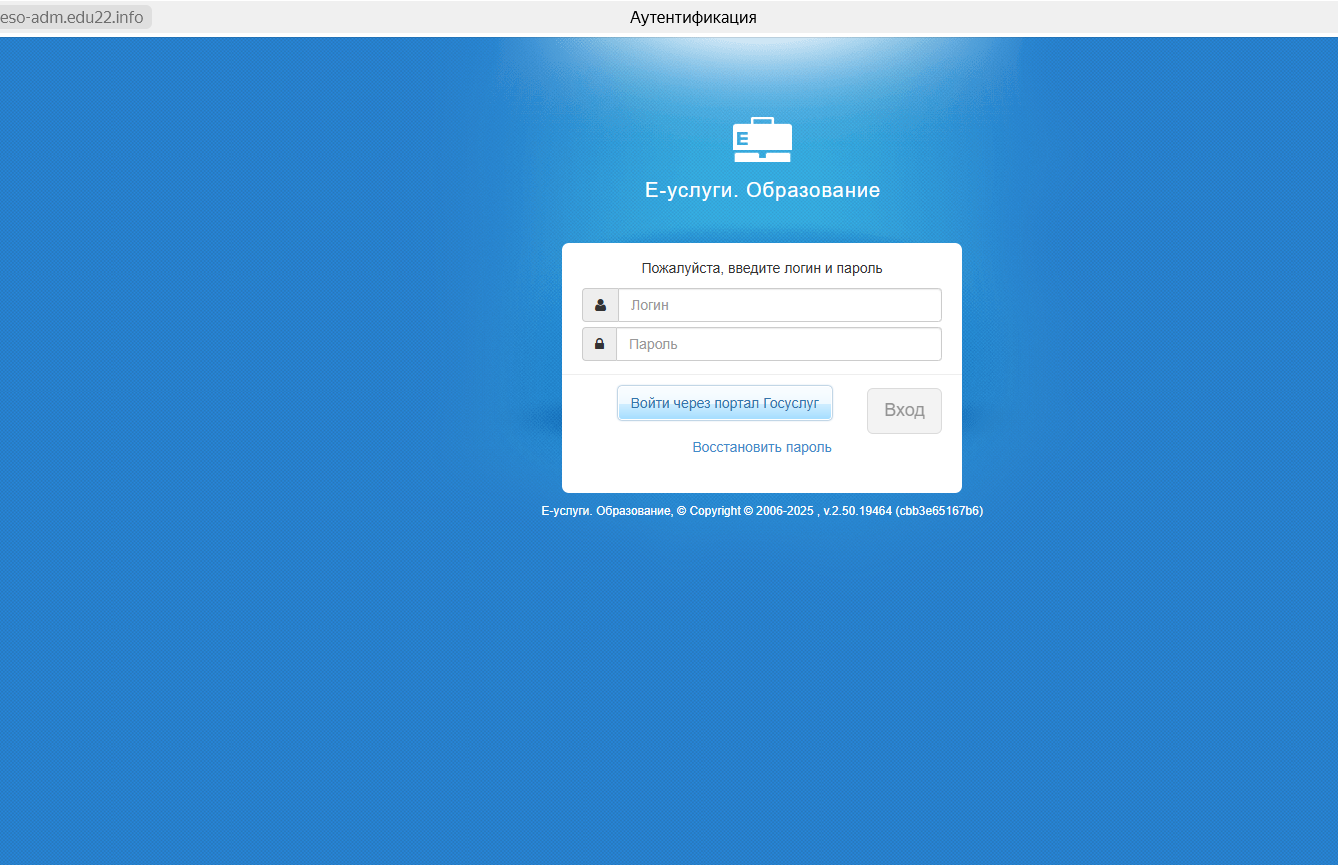
Task: Click the Е-услуги. Образование heading
Action: pos(763,190)
